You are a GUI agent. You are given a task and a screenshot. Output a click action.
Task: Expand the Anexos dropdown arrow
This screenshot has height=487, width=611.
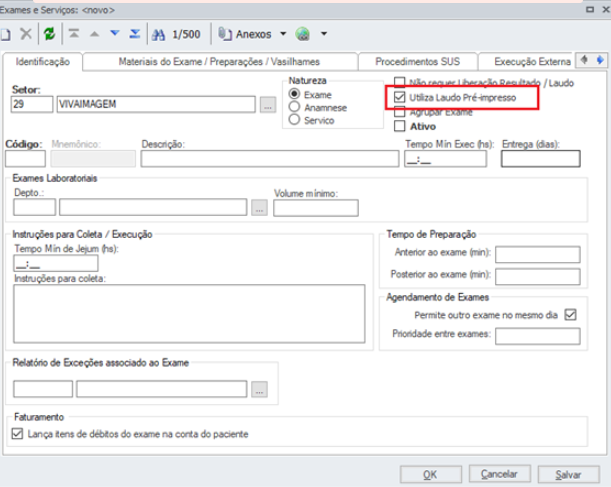[x=283, y=34]
